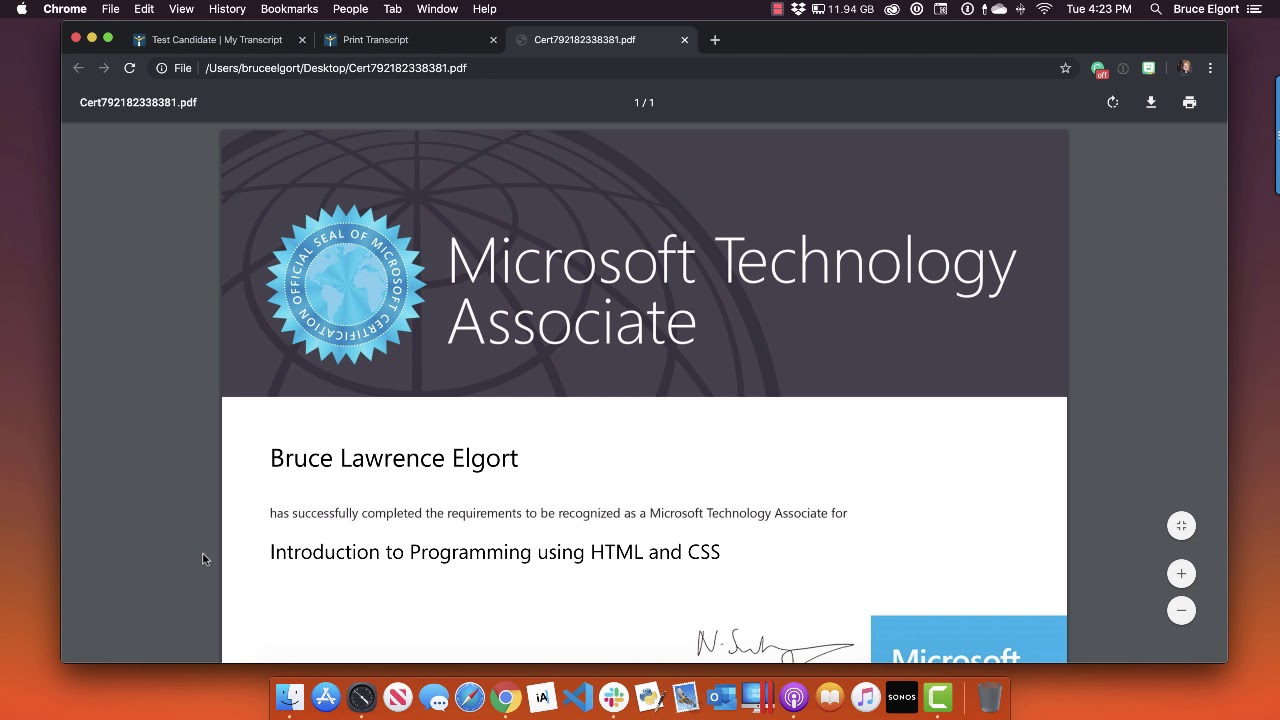The image size is (1280, 720).
Task: Open News app from the dock
Action: point(398,697)
